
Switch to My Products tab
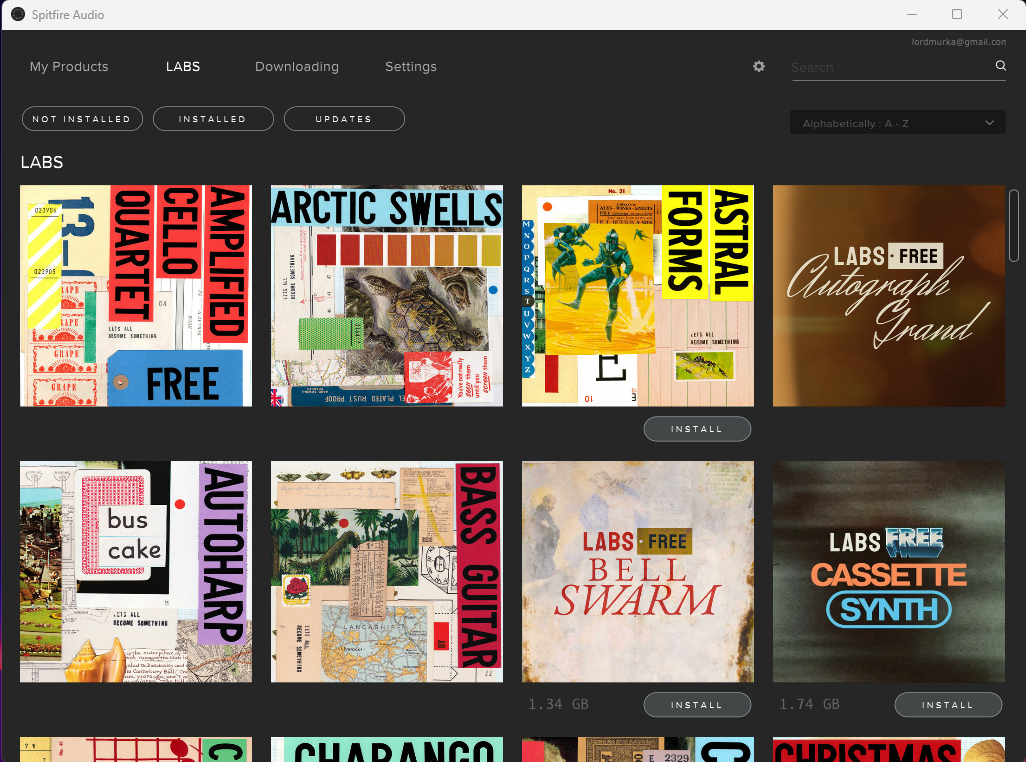69,67
